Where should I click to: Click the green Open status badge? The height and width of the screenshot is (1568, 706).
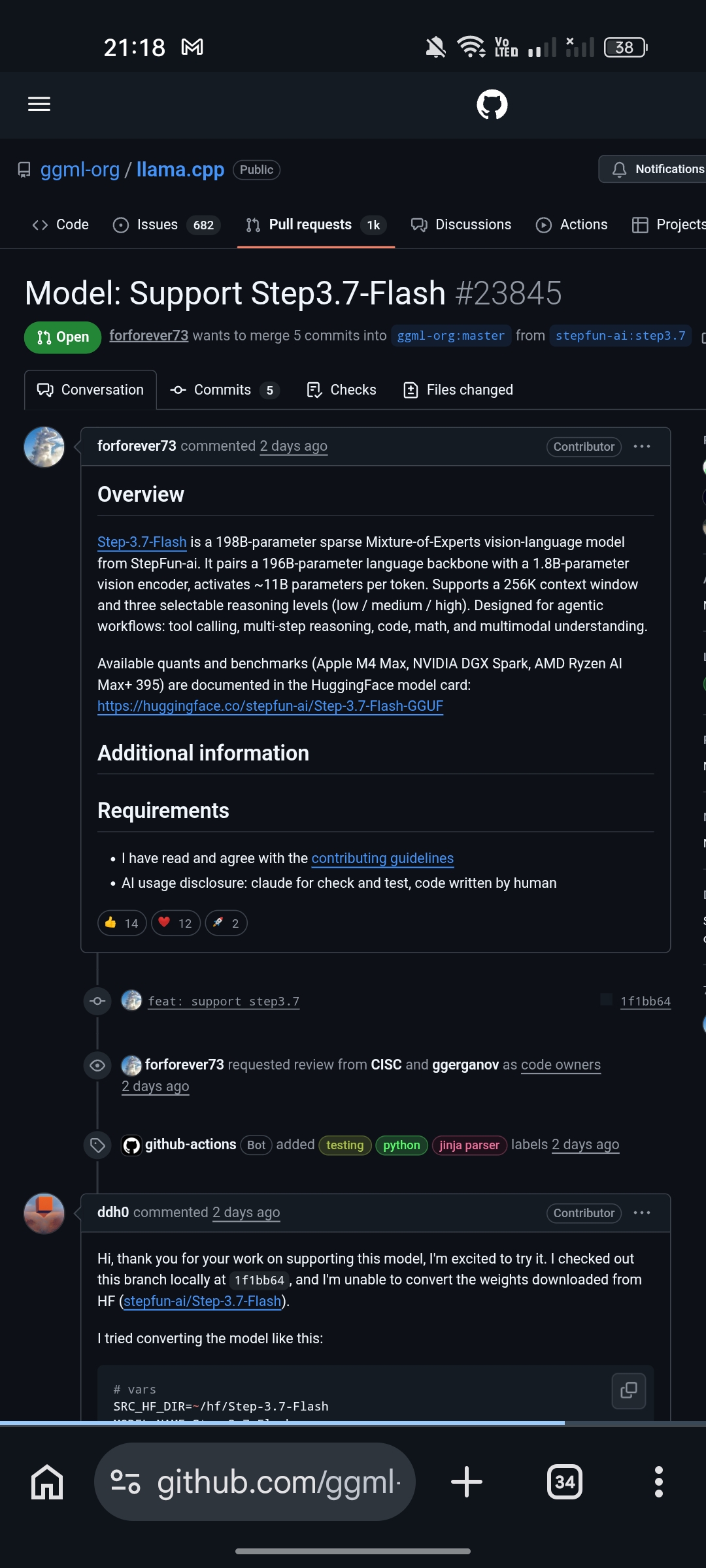point(63,337)
